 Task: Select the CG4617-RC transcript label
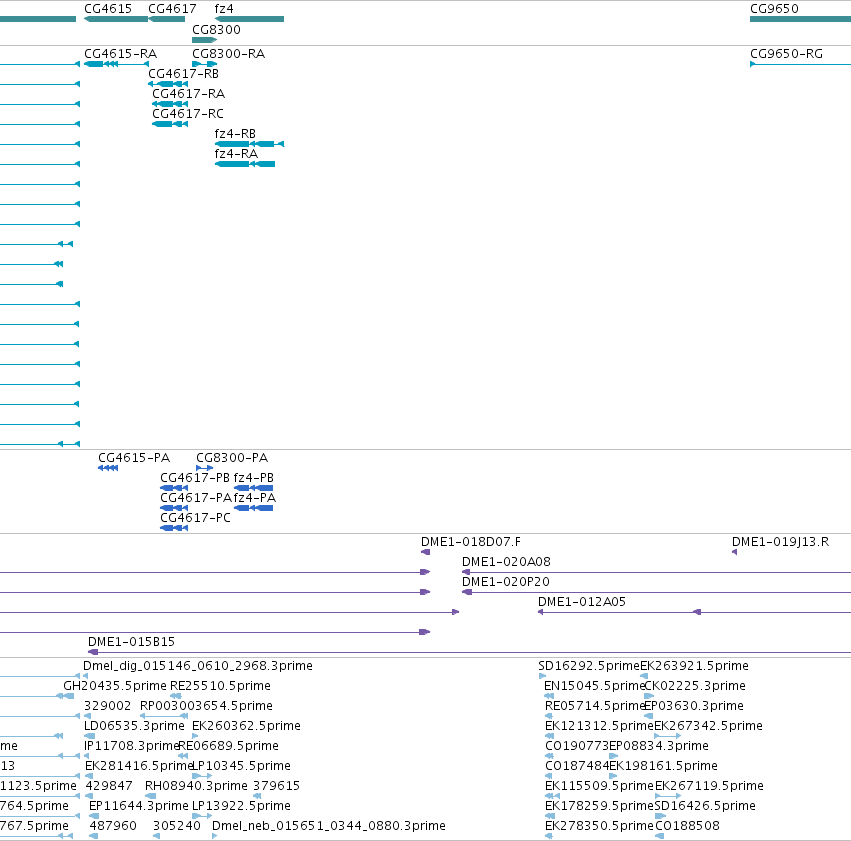tap(188, 114)
